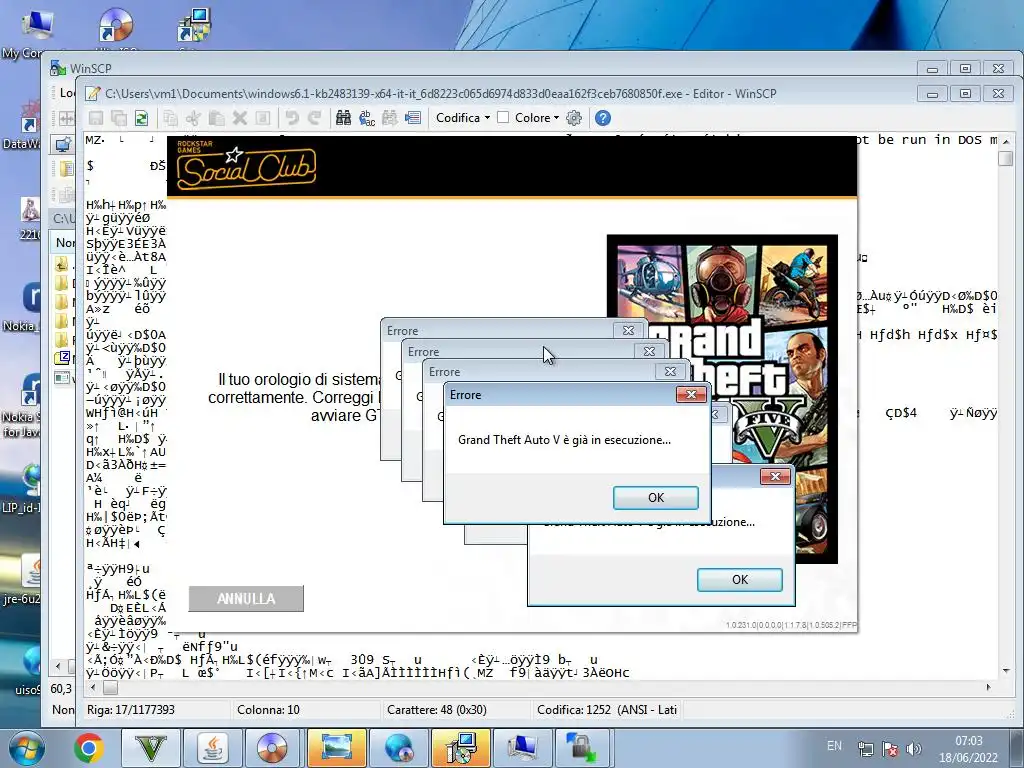The height and width of the screenshot is (768, 1024).
Task: Click the EN language indicator in tray
Action: [x=835, y=746]
